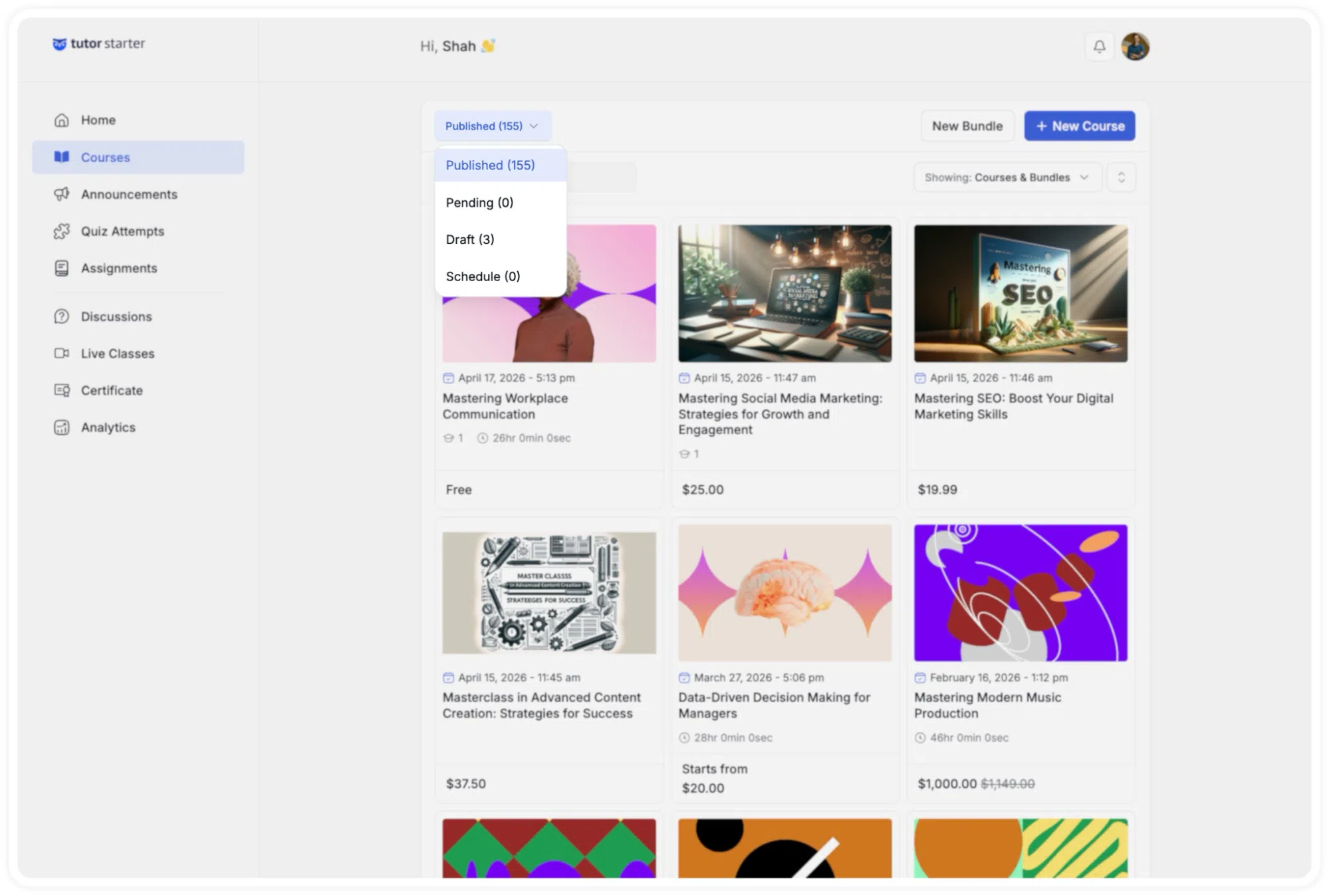Click the Courses book icon

62,157
